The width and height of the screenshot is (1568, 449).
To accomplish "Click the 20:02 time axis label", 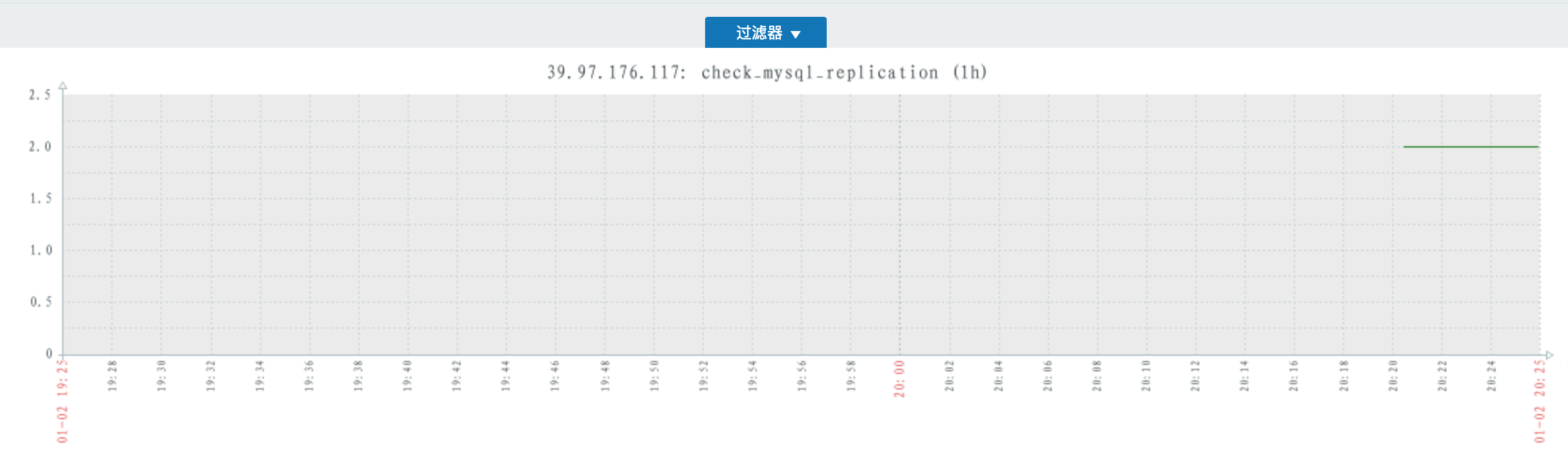I will (949, 376).
